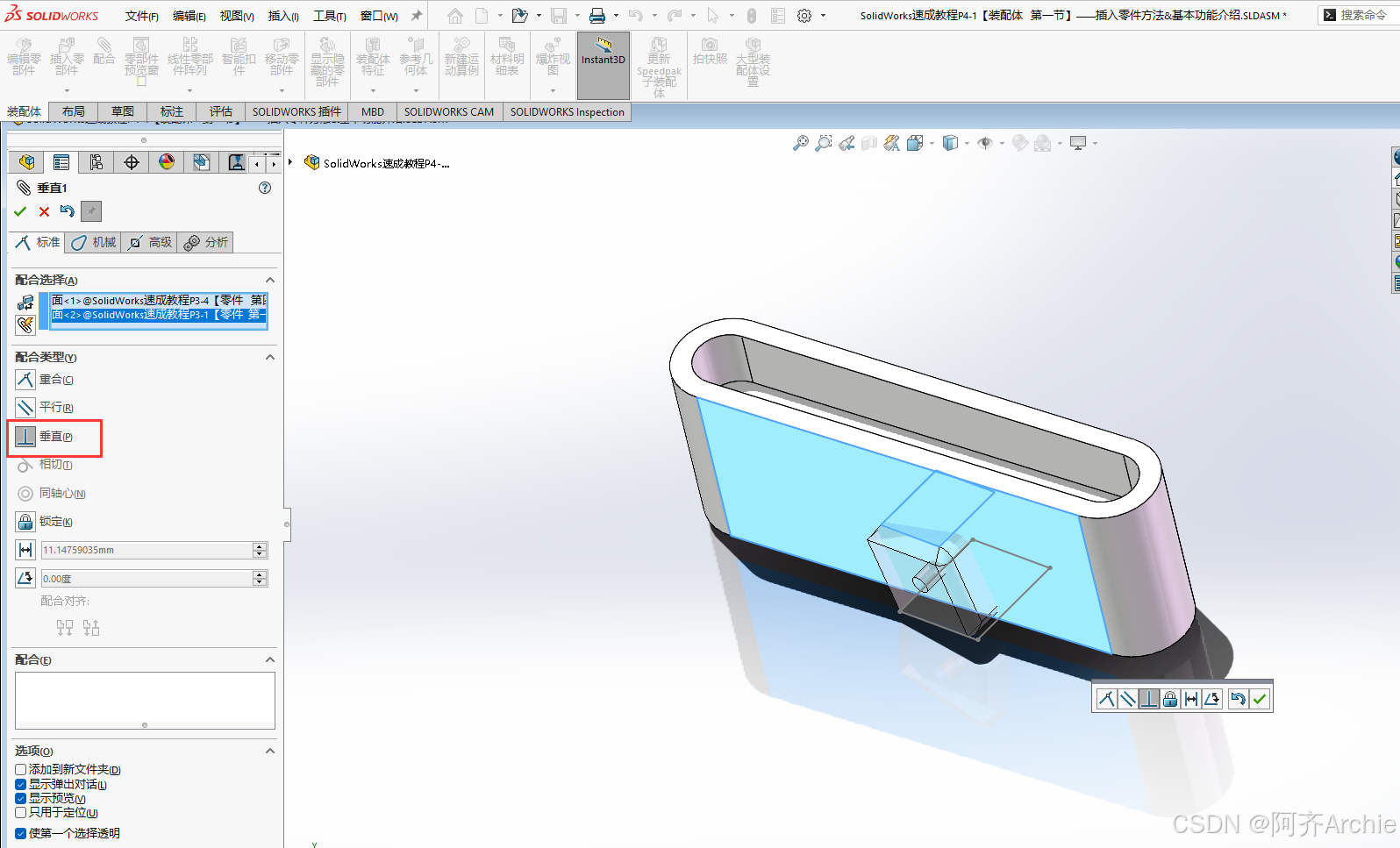
Task: Choose lock in popup mate toolbar
Action: (x=1170, y=699)
